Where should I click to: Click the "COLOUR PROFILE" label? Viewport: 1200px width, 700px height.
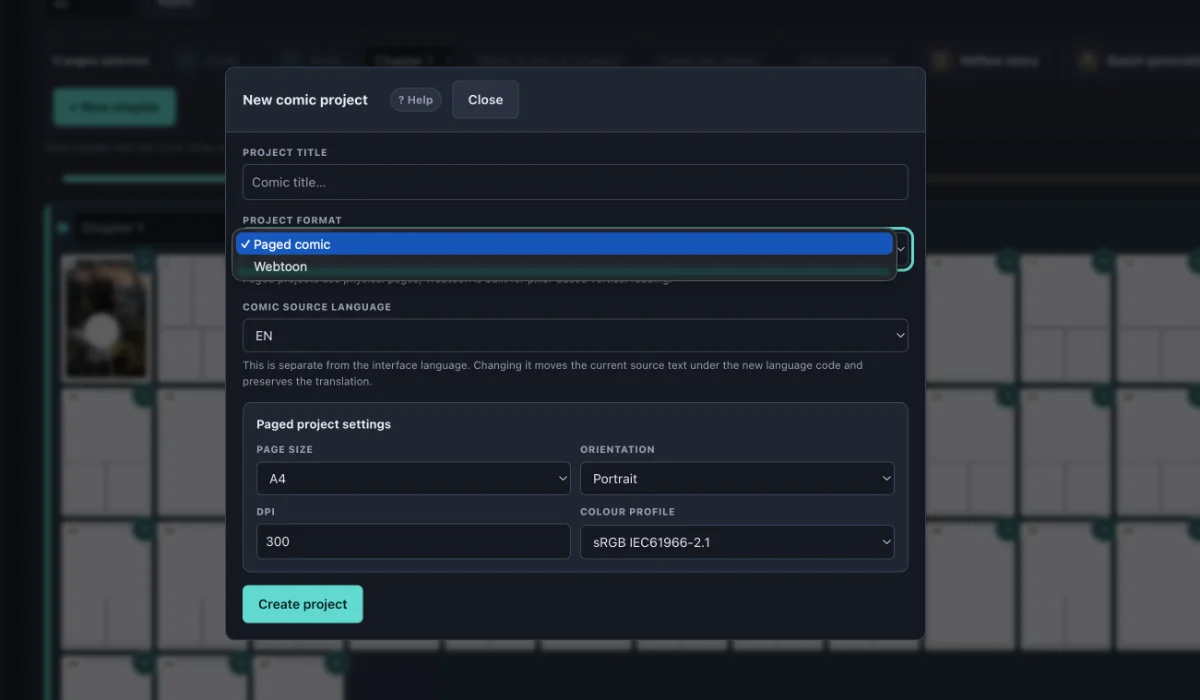coord(628,512)
